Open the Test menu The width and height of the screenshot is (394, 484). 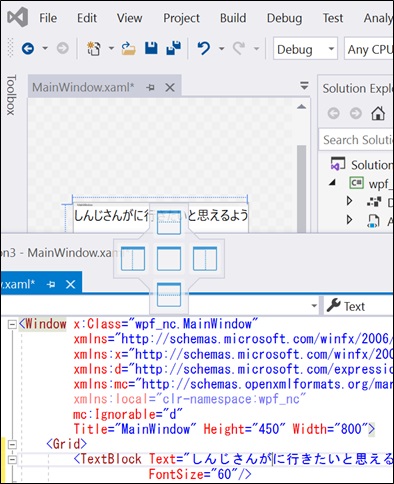333,18
